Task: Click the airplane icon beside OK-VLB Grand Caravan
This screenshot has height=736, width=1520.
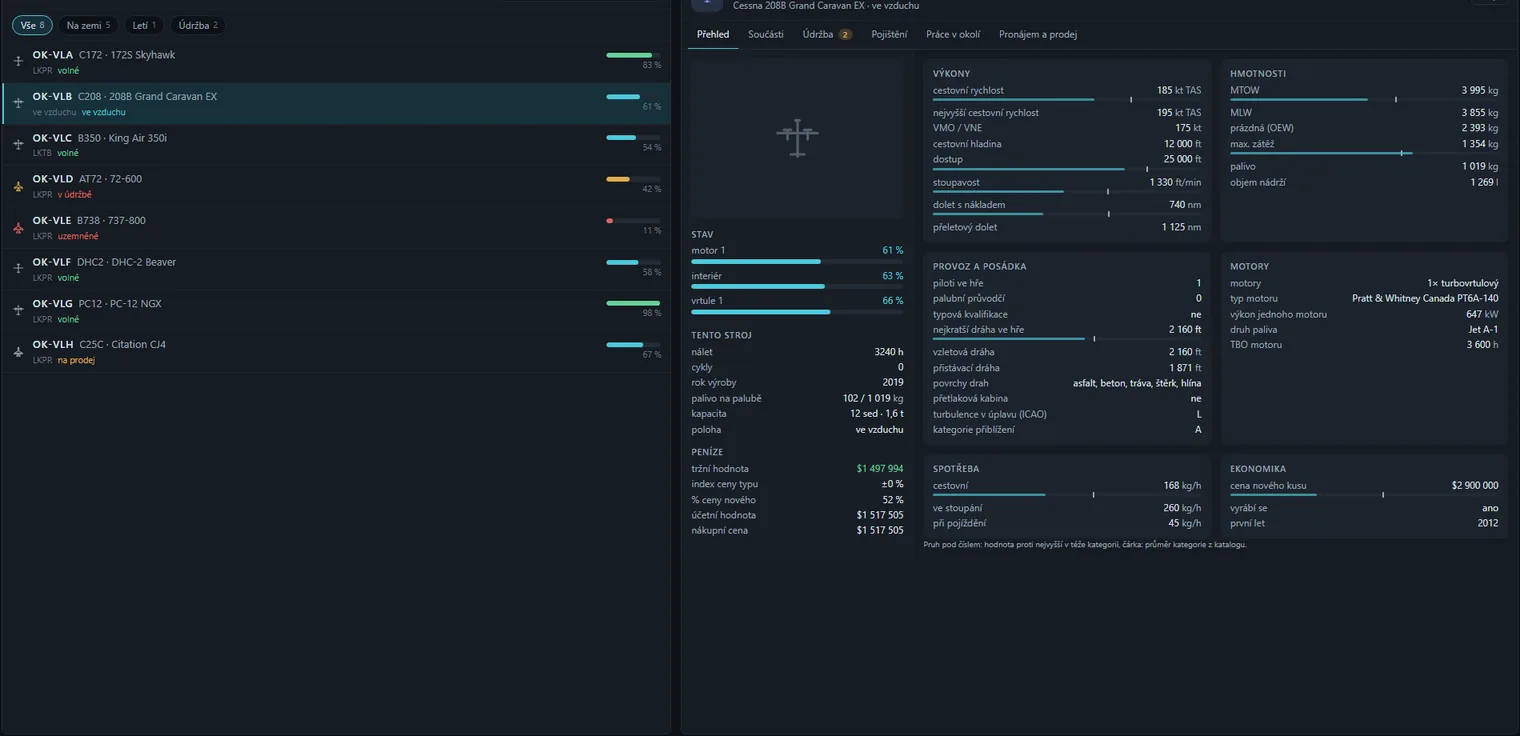Action: pos(18,103)
